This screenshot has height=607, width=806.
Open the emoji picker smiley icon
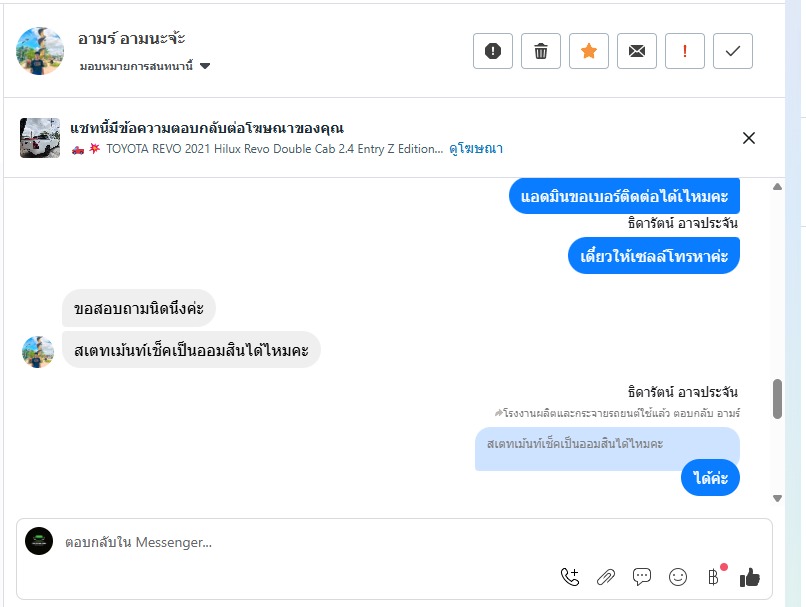(678, 576)
